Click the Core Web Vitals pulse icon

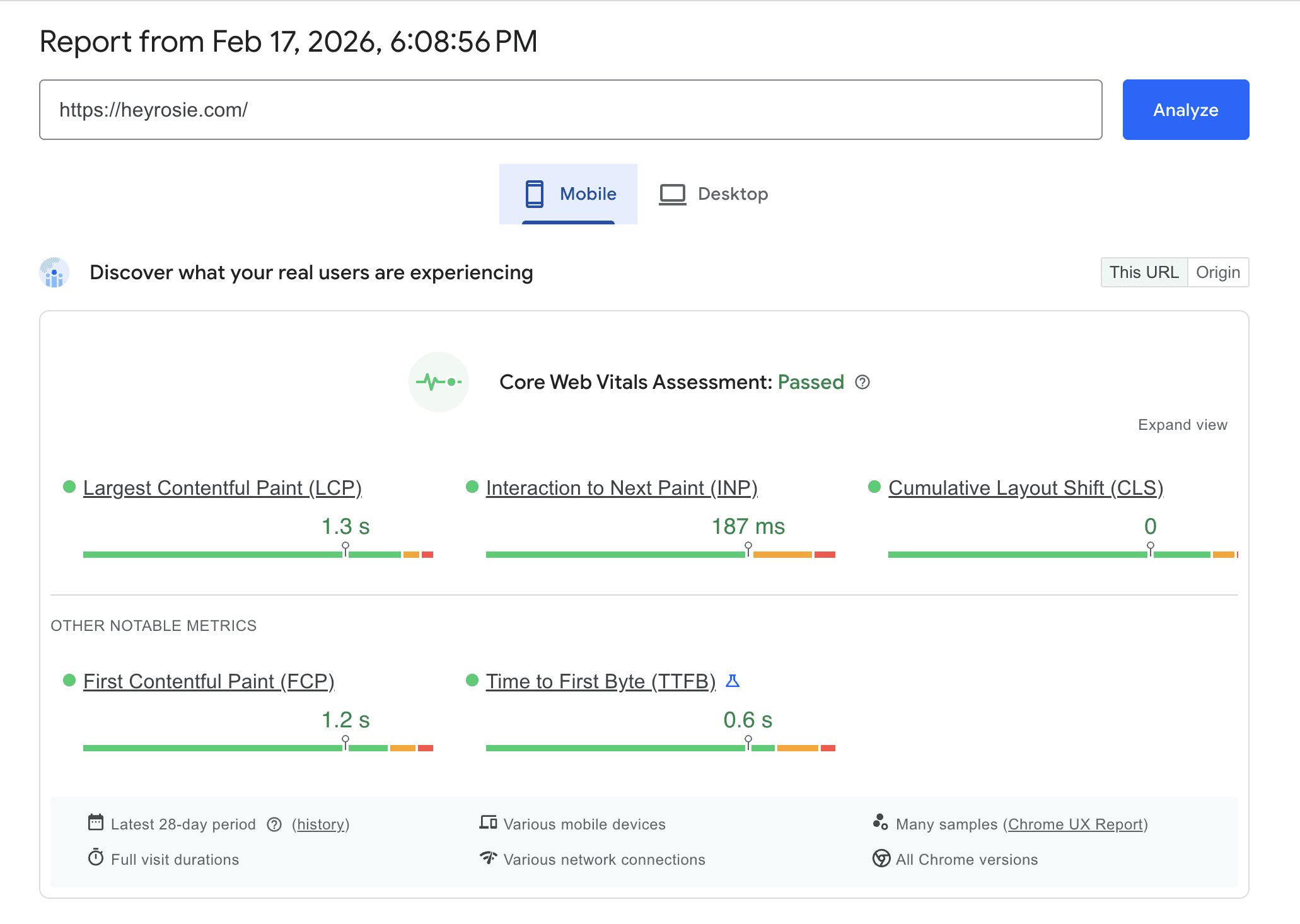(438, 382)
